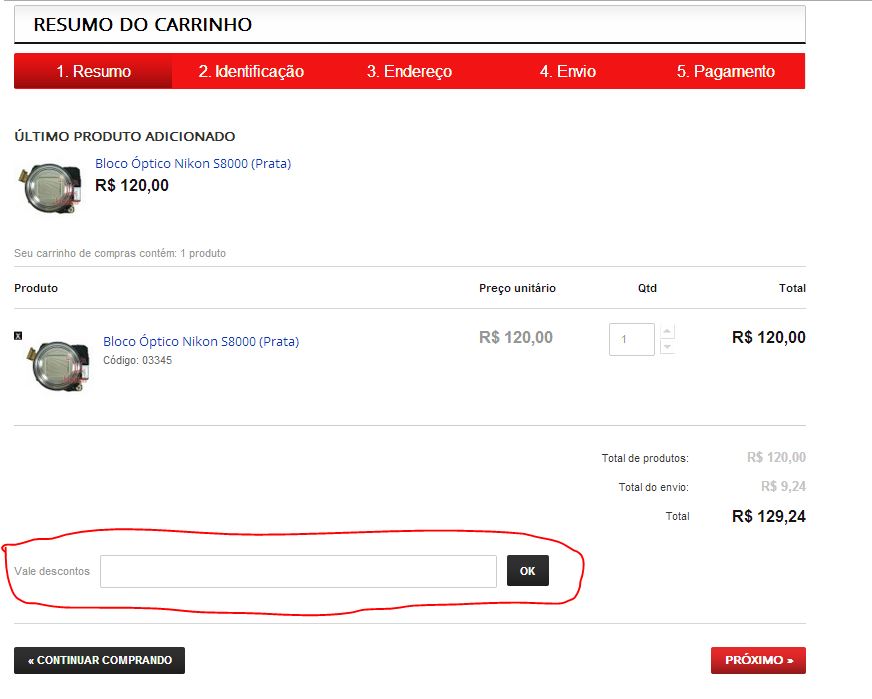Image resolution: width=872 pixels, height=699 pixels.
Task: Select product code text Código: 03345
Action: 137,360
